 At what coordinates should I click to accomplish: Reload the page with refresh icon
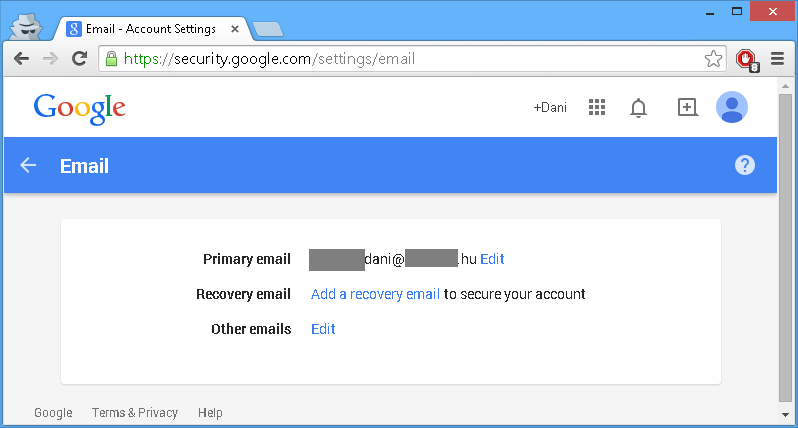(79, 59)
